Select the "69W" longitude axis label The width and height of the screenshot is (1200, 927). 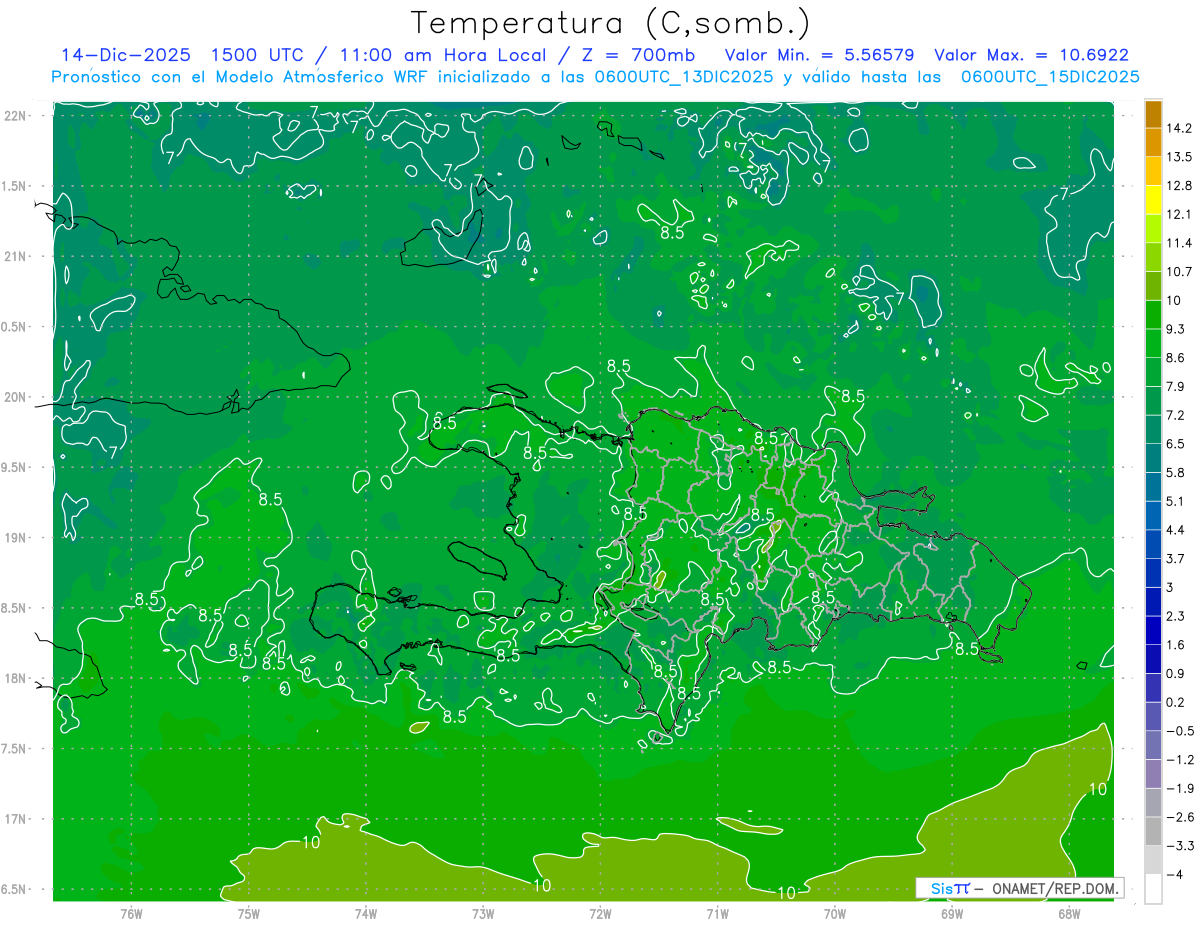tap(952, 913)
